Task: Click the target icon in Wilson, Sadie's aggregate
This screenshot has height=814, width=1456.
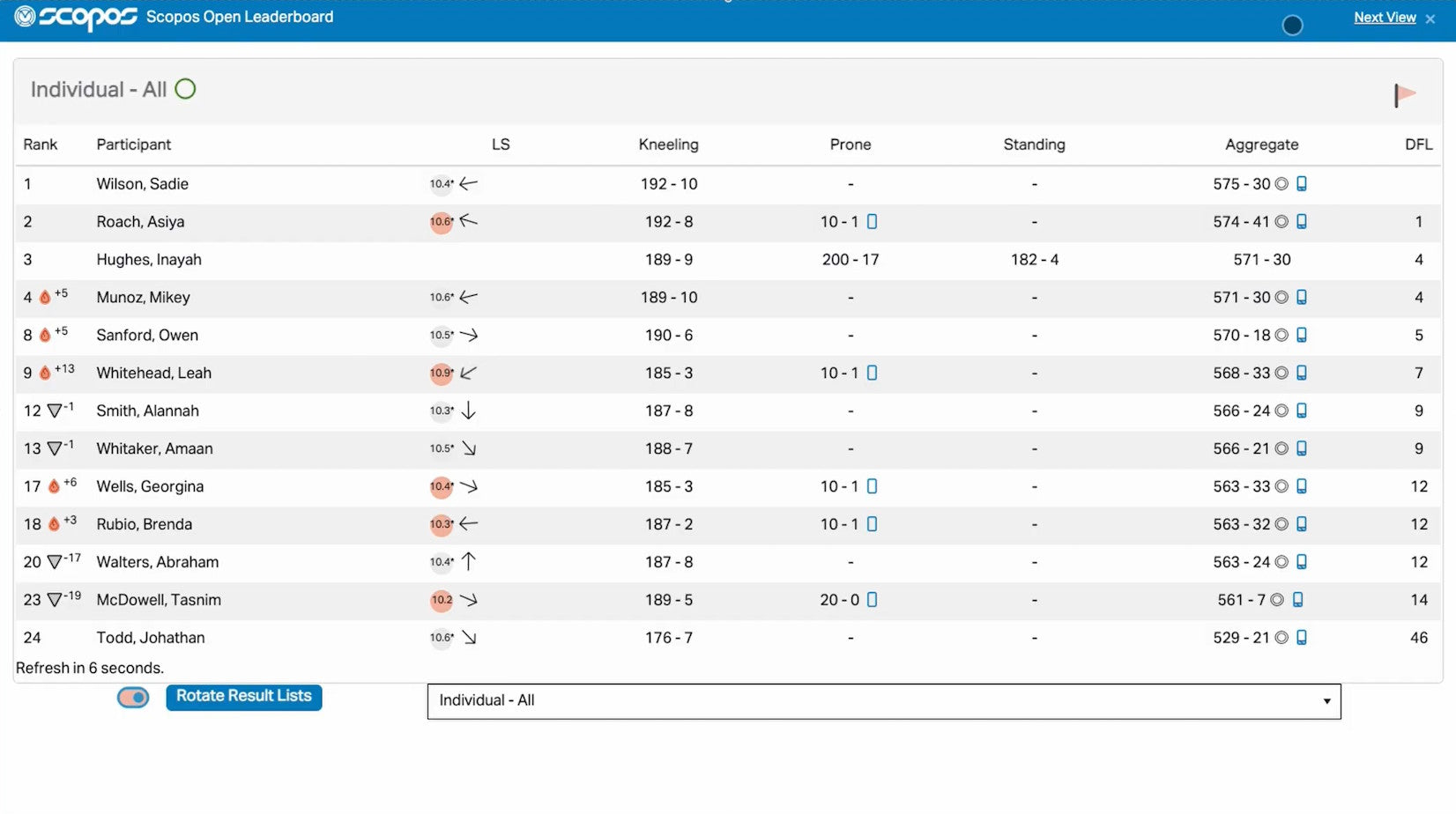Action: point(1281,184)
